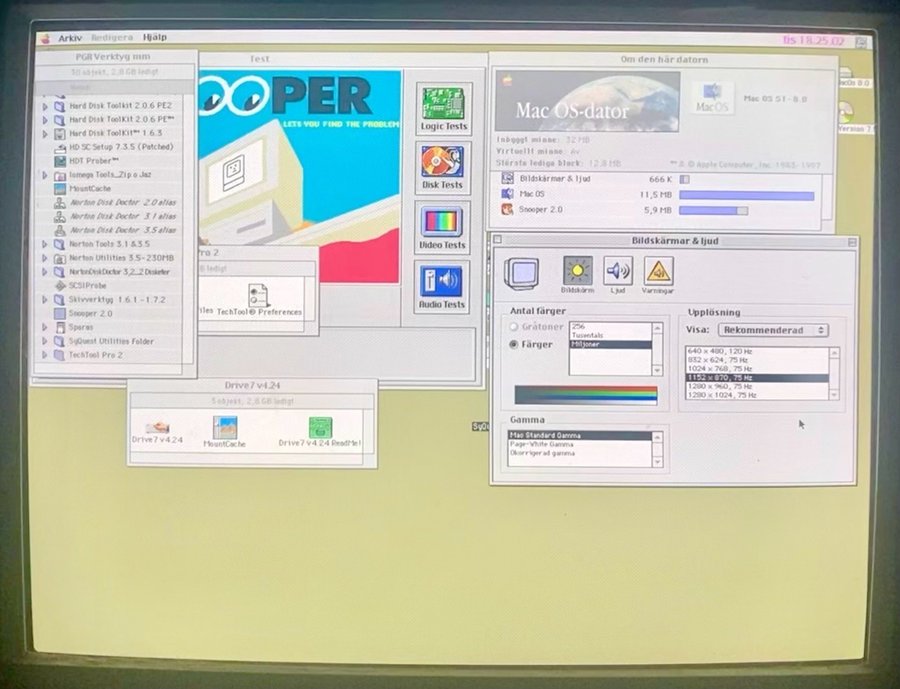Open the Audio Tests button
Image resolution: width=900 pixels, height=689 pixels.
pos(442,286)
